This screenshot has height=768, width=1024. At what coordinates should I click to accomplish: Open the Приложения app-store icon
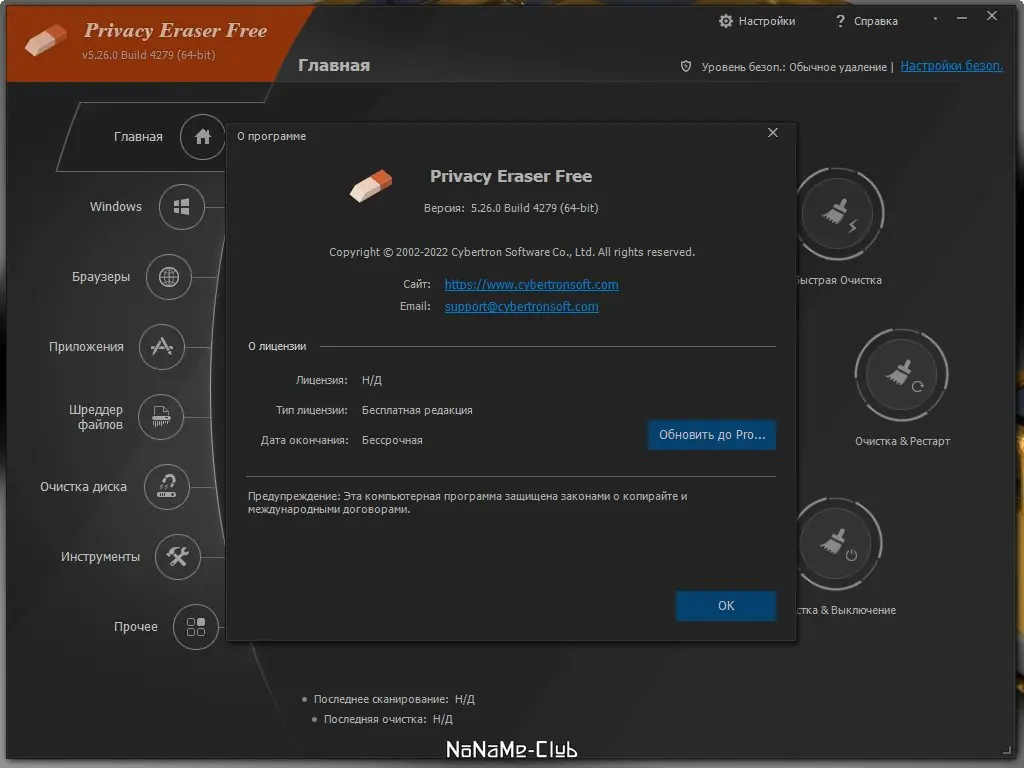(161, 347)
